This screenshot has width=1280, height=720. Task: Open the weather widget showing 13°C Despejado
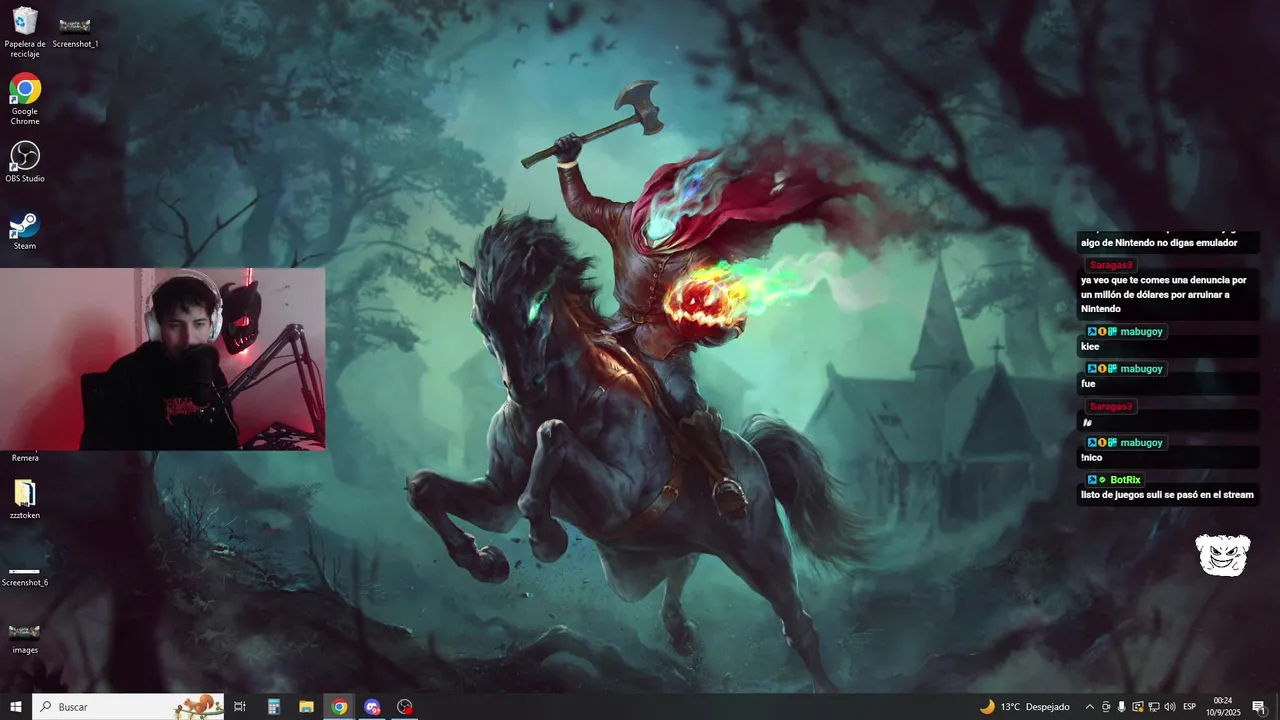(1024, 707)
